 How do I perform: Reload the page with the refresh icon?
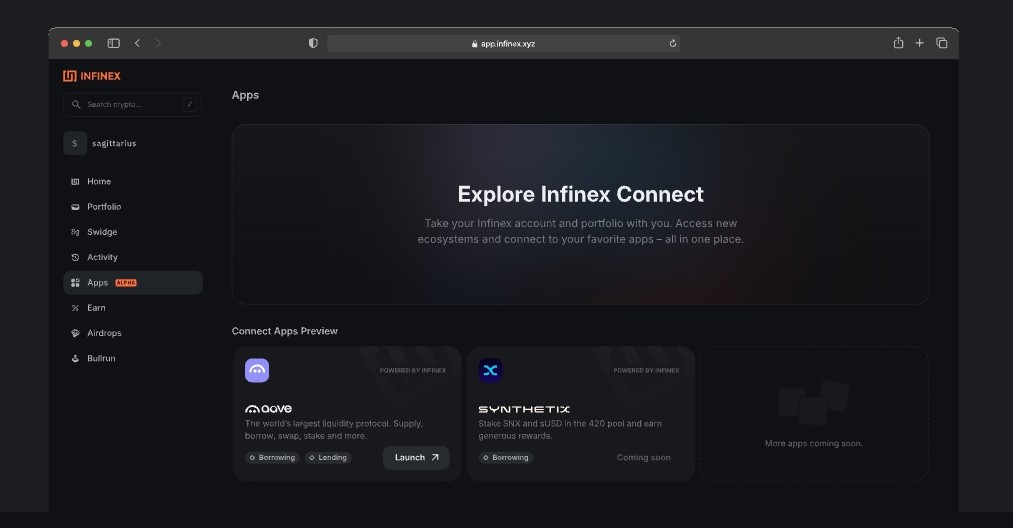[673, 43]
